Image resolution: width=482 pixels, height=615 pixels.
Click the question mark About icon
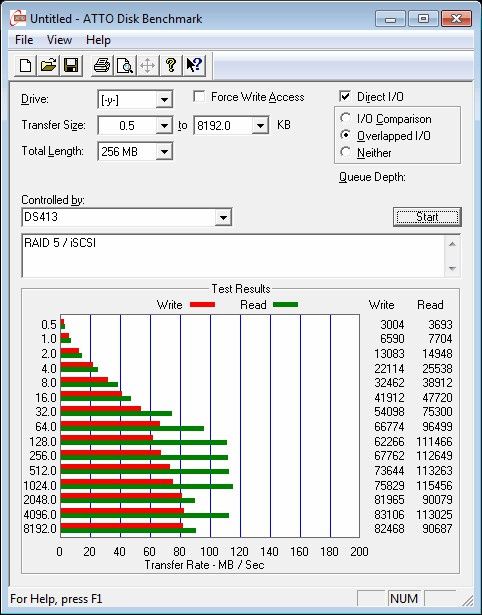click(171, 65)
